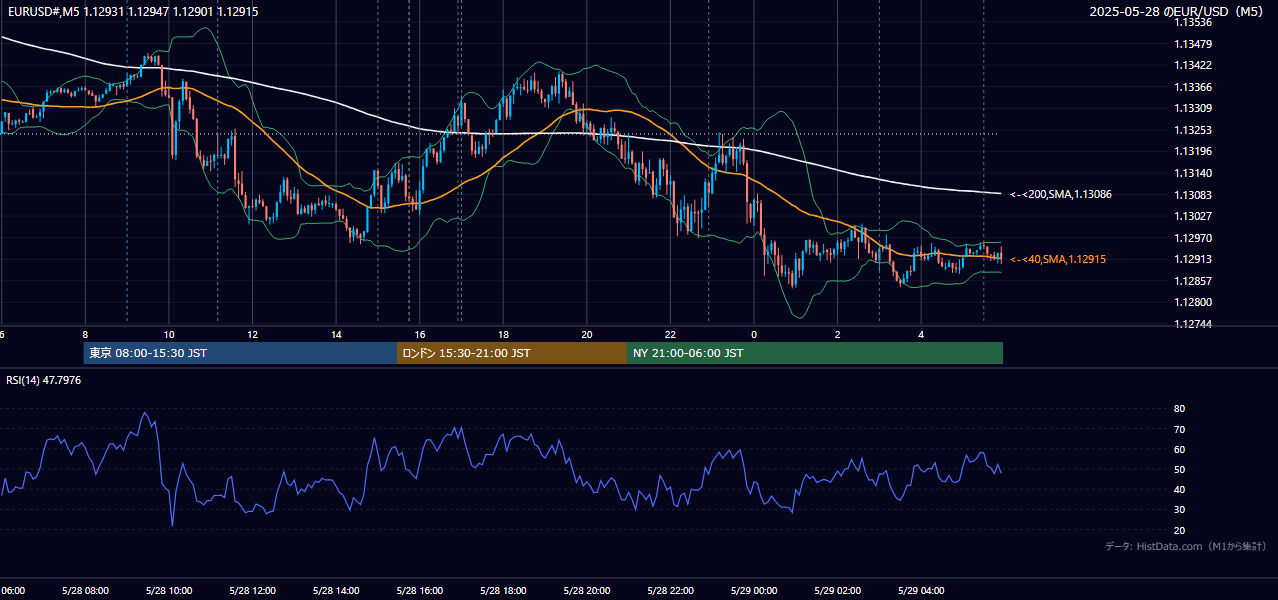This screenshot has height=600, width=1278.
Task: Click the 40,SMA,1.12915 line label
Action: click(x=1058, y=259)
